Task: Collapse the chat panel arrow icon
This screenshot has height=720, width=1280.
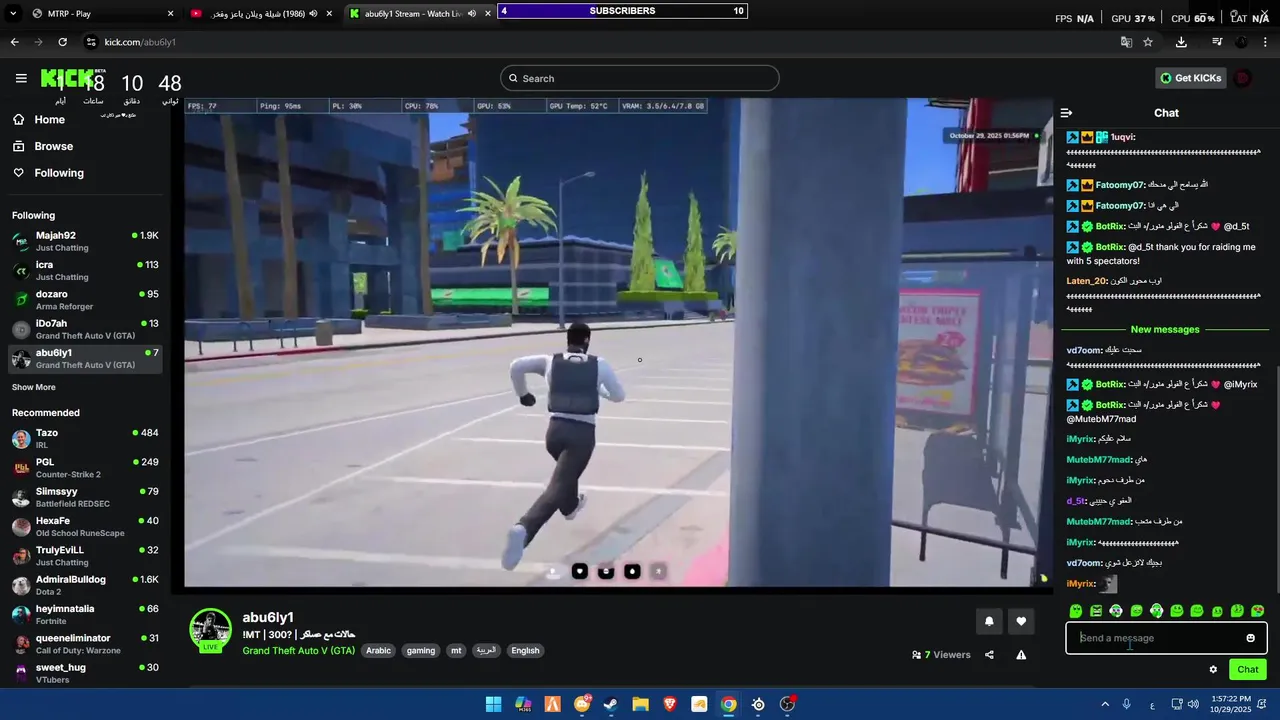Action: click(1066, 113)
